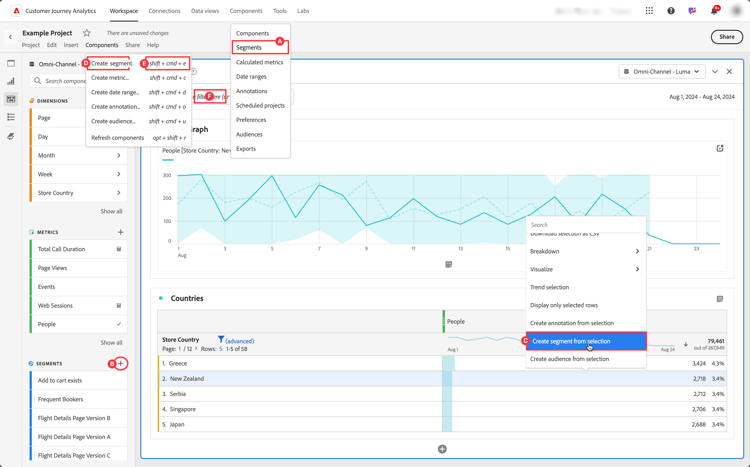Open the Data dictionary list icon

click(11, 117)
